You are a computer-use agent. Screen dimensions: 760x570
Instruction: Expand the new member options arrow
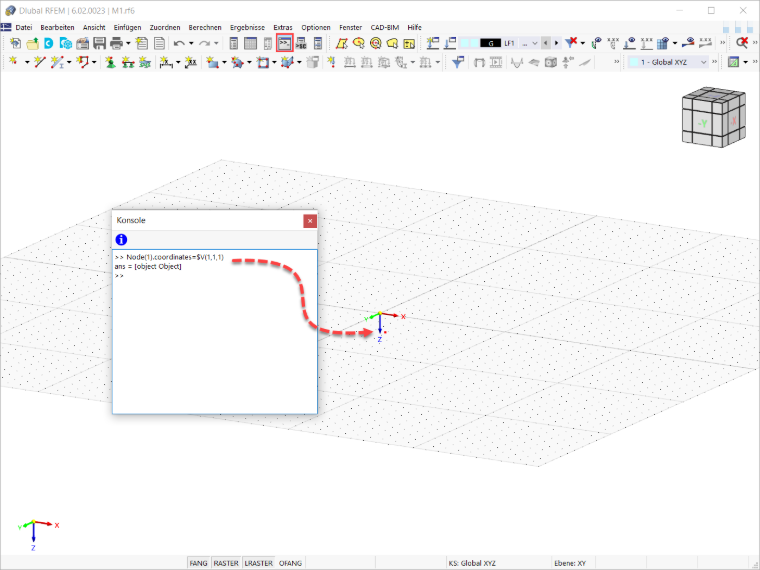pyautogui.click(x=69, y=62)
